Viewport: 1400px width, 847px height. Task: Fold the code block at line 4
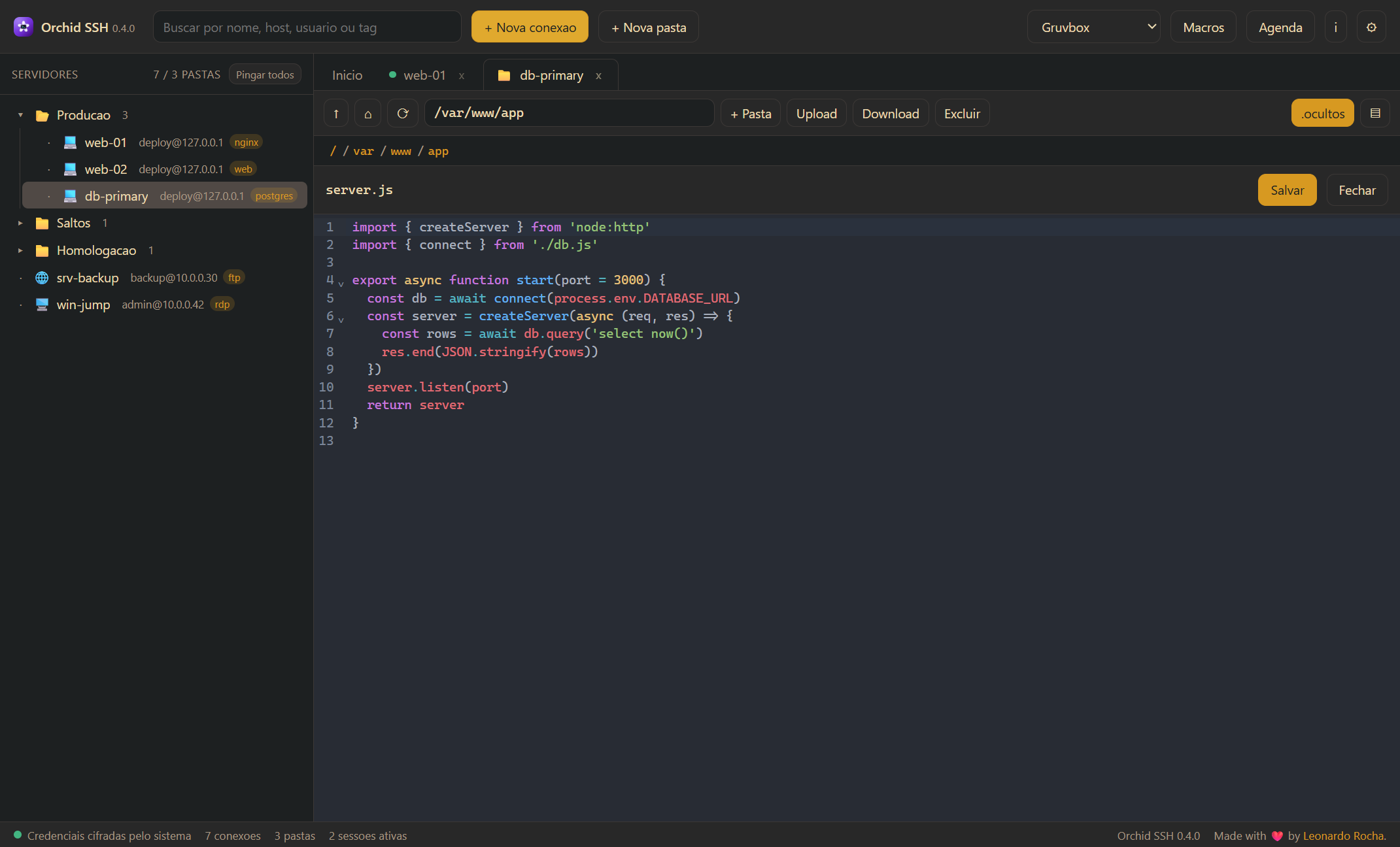click(341, 283)
